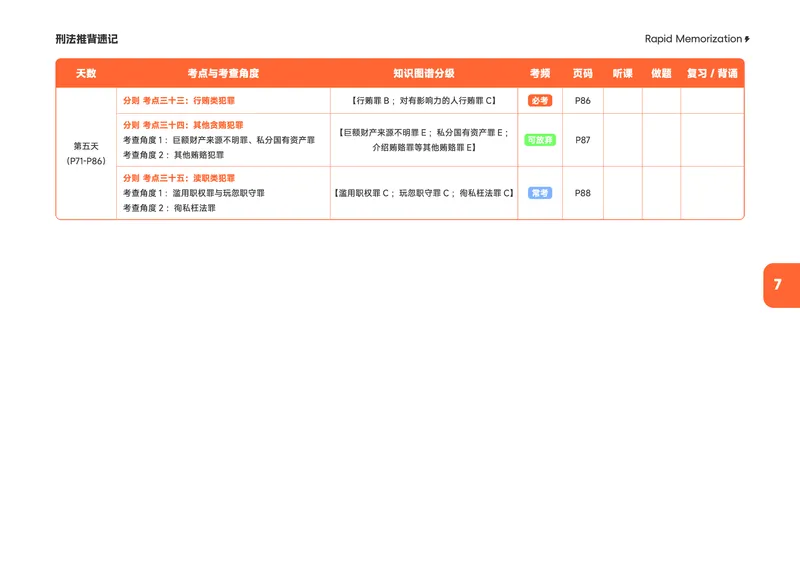Click the empty 复习/背诵 cell in the P88 row
This screenshot has width=800, height=571.
[x=712, y=193]
